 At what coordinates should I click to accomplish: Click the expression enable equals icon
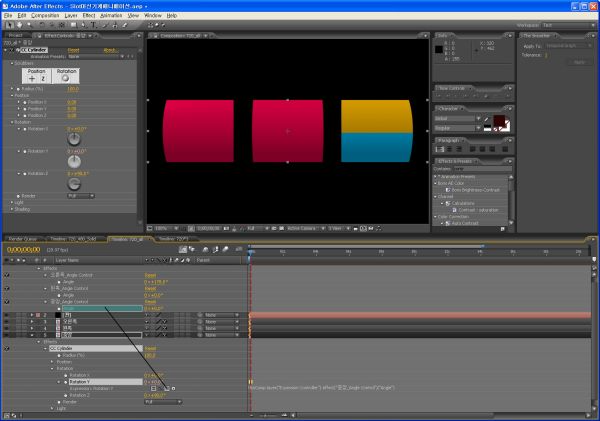pos(153,388)
